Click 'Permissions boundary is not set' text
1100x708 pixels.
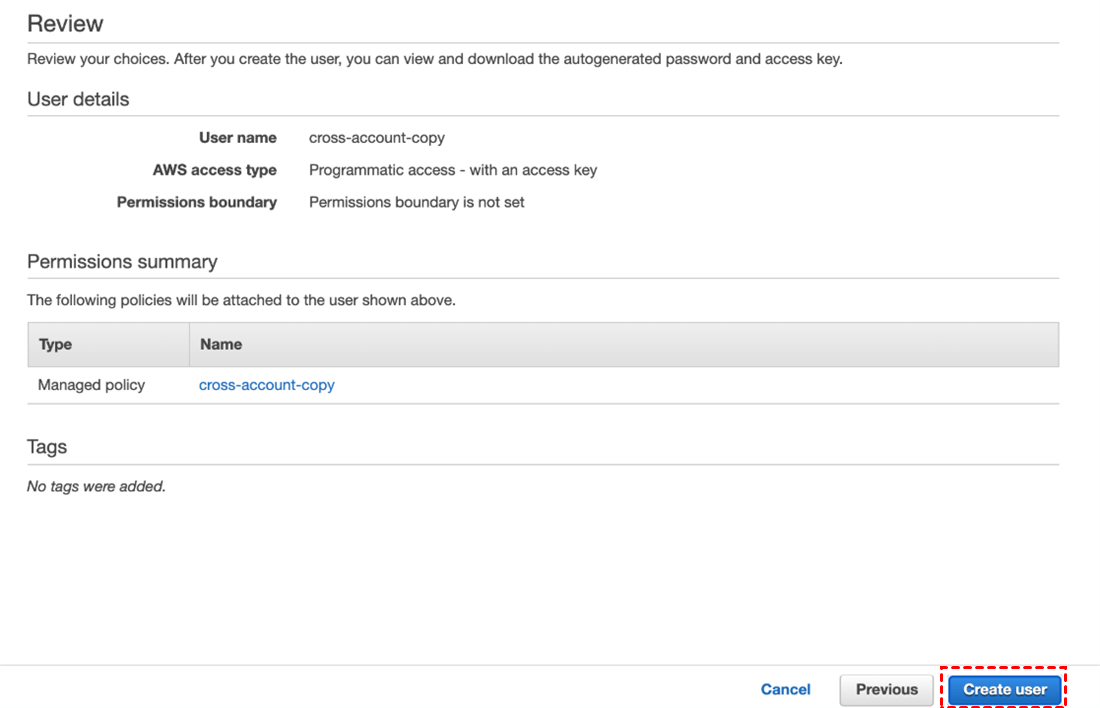[x=417, y=202]
